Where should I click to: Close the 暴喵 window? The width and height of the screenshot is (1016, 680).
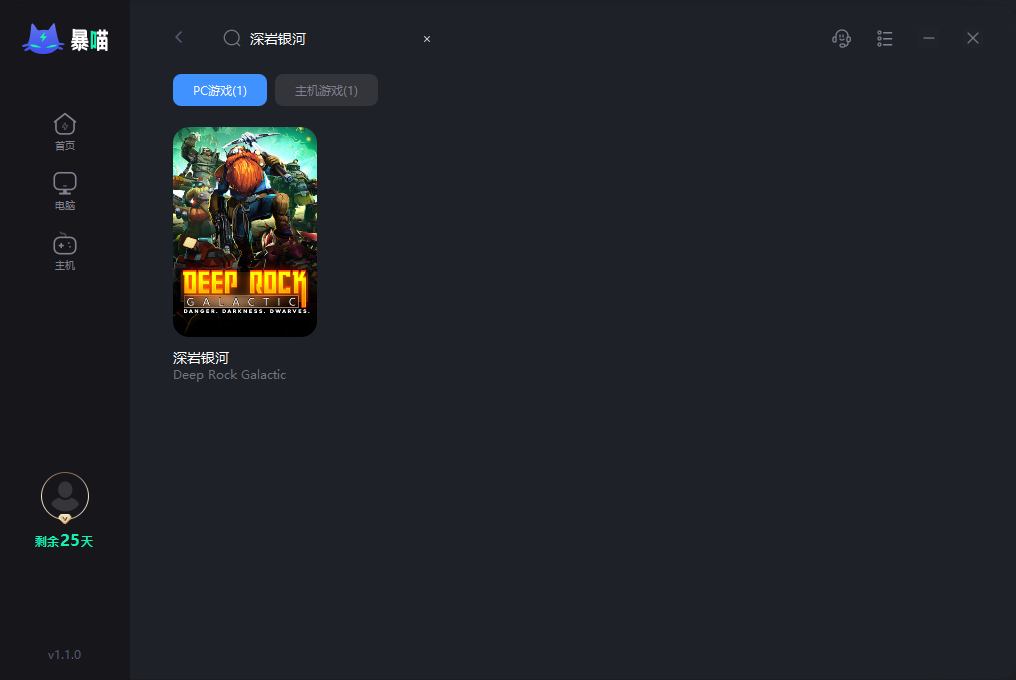click(x=973, y=38)
